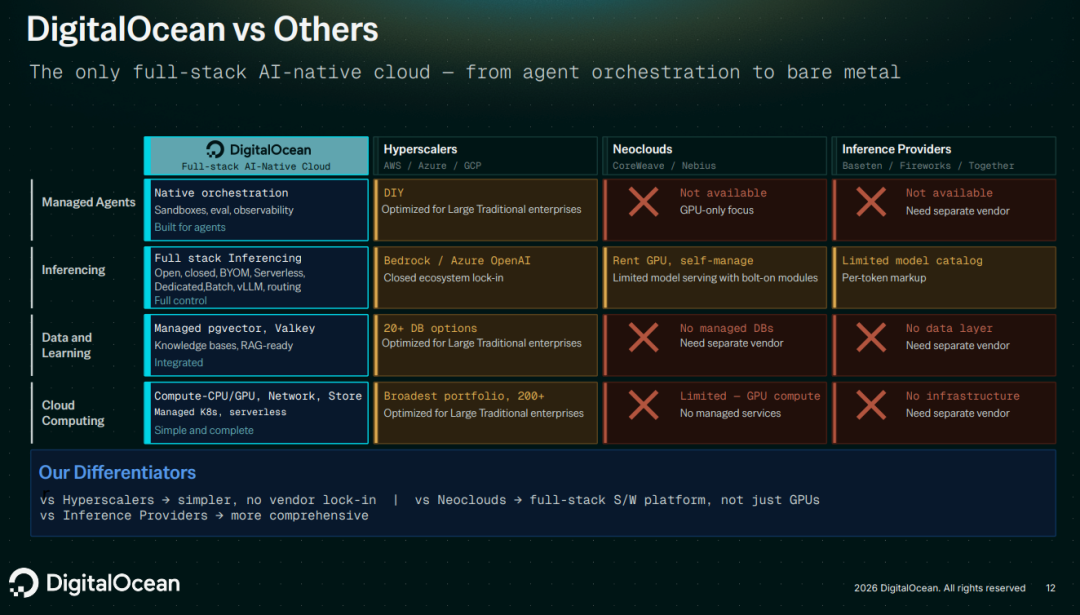Click the Inferencing row label
This screenshot has height=615, width=1080.
73,270
